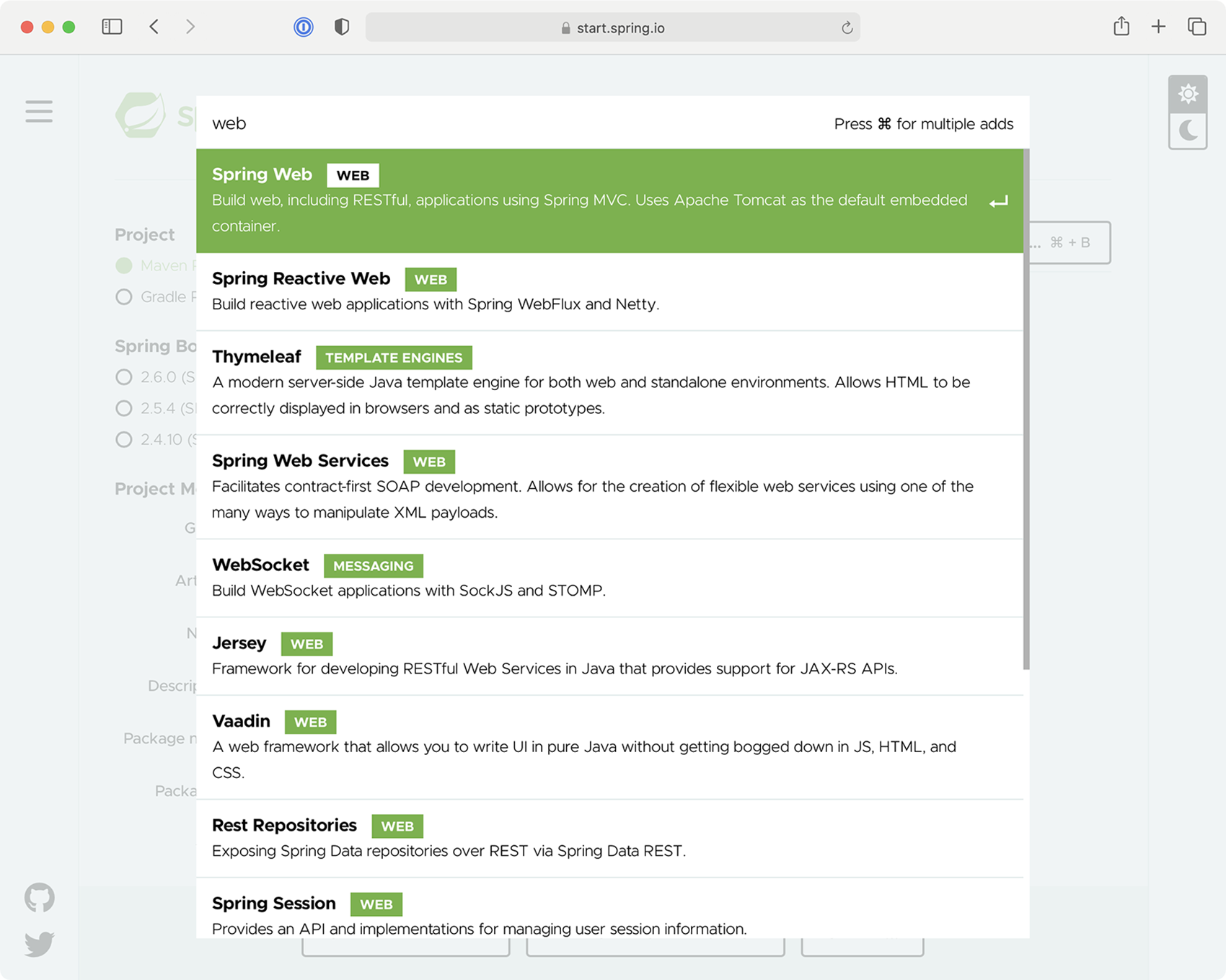
Task: Click the WEB tag next to Jersey
Action: click(306, 644)
